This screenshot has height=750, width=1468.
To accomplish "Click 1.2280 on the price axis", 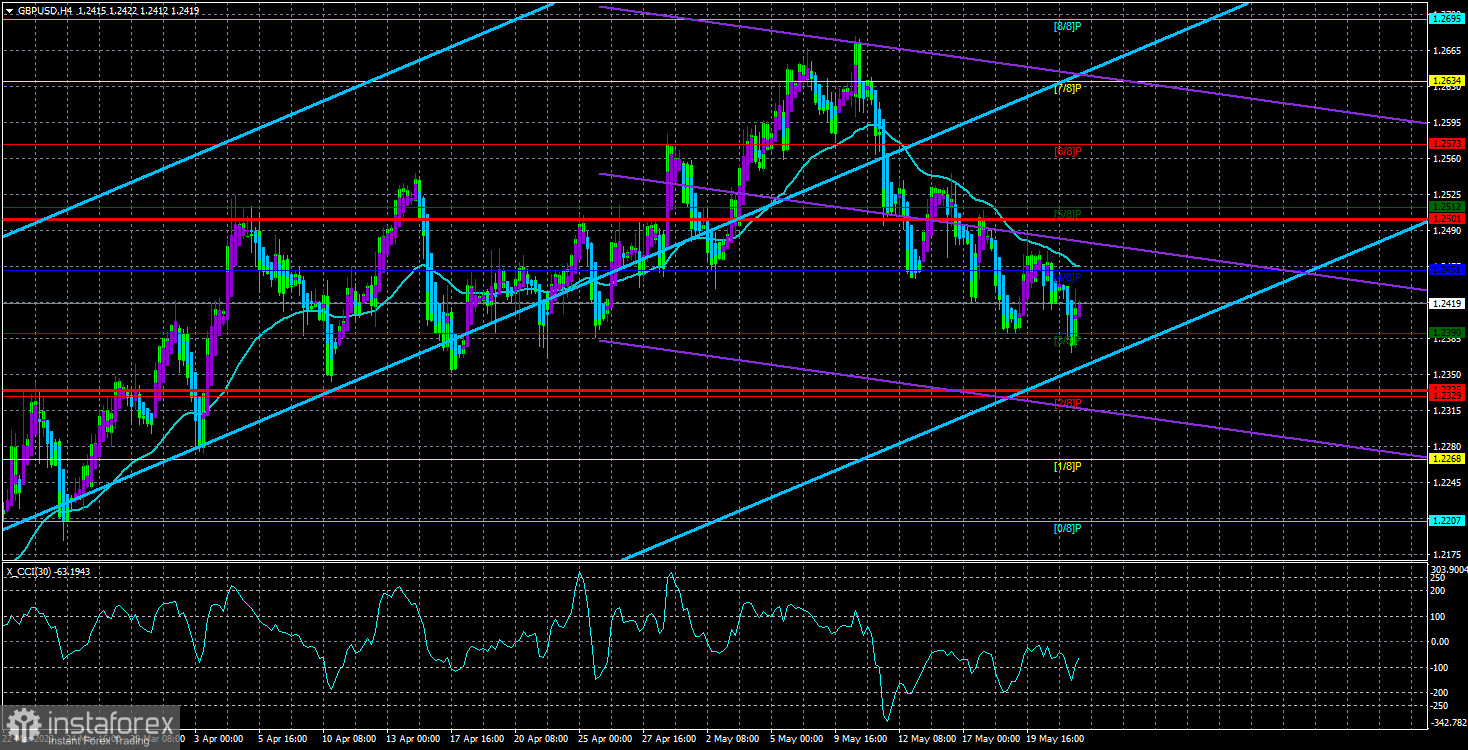I will (1448, 447).
